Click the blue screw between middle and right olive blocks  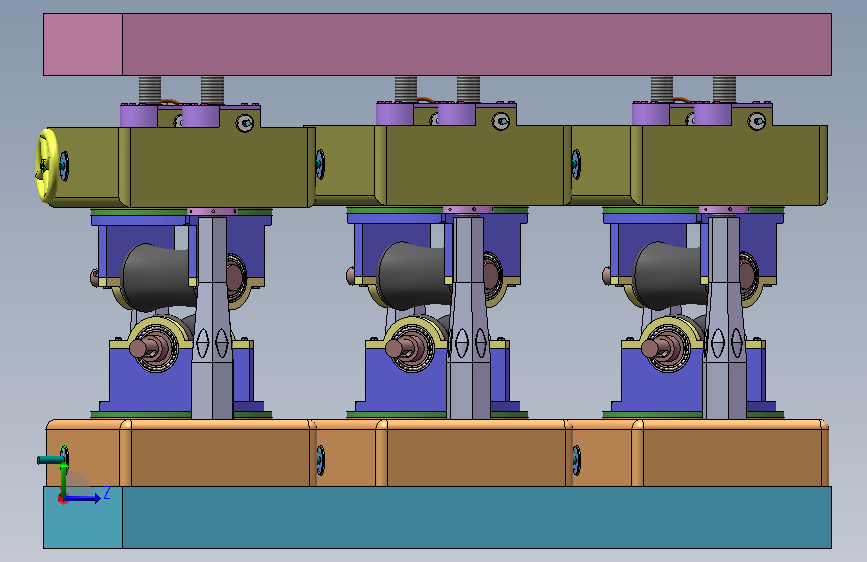[x=576, y=164]
